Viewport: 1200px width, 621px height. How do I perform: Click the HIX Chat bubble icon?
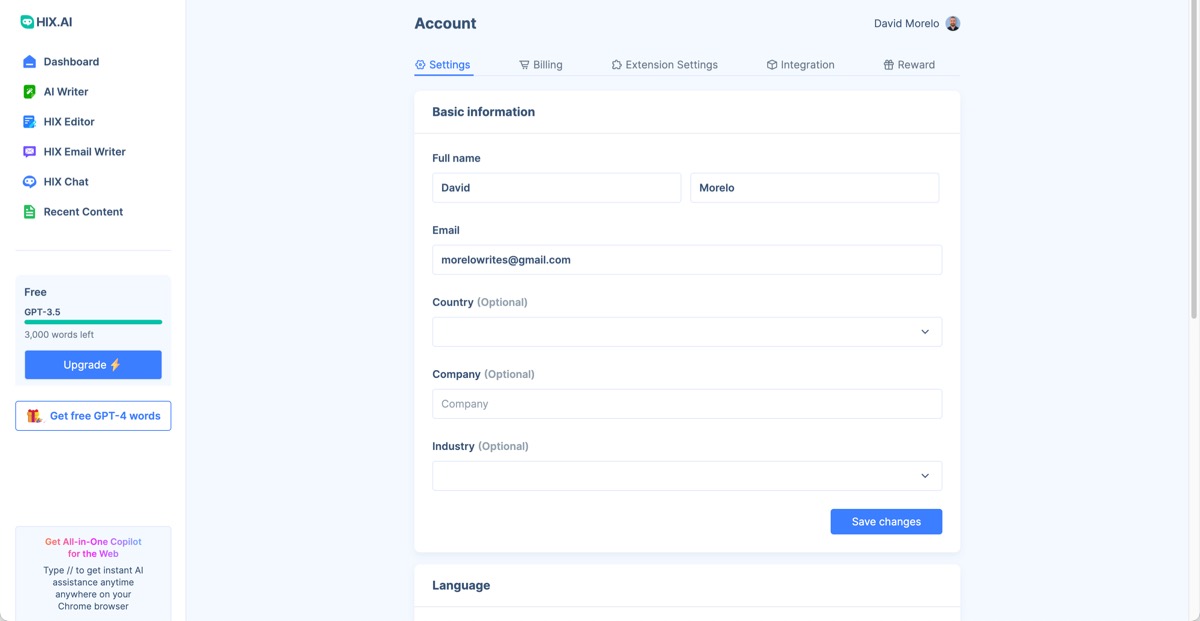point(29,182)
